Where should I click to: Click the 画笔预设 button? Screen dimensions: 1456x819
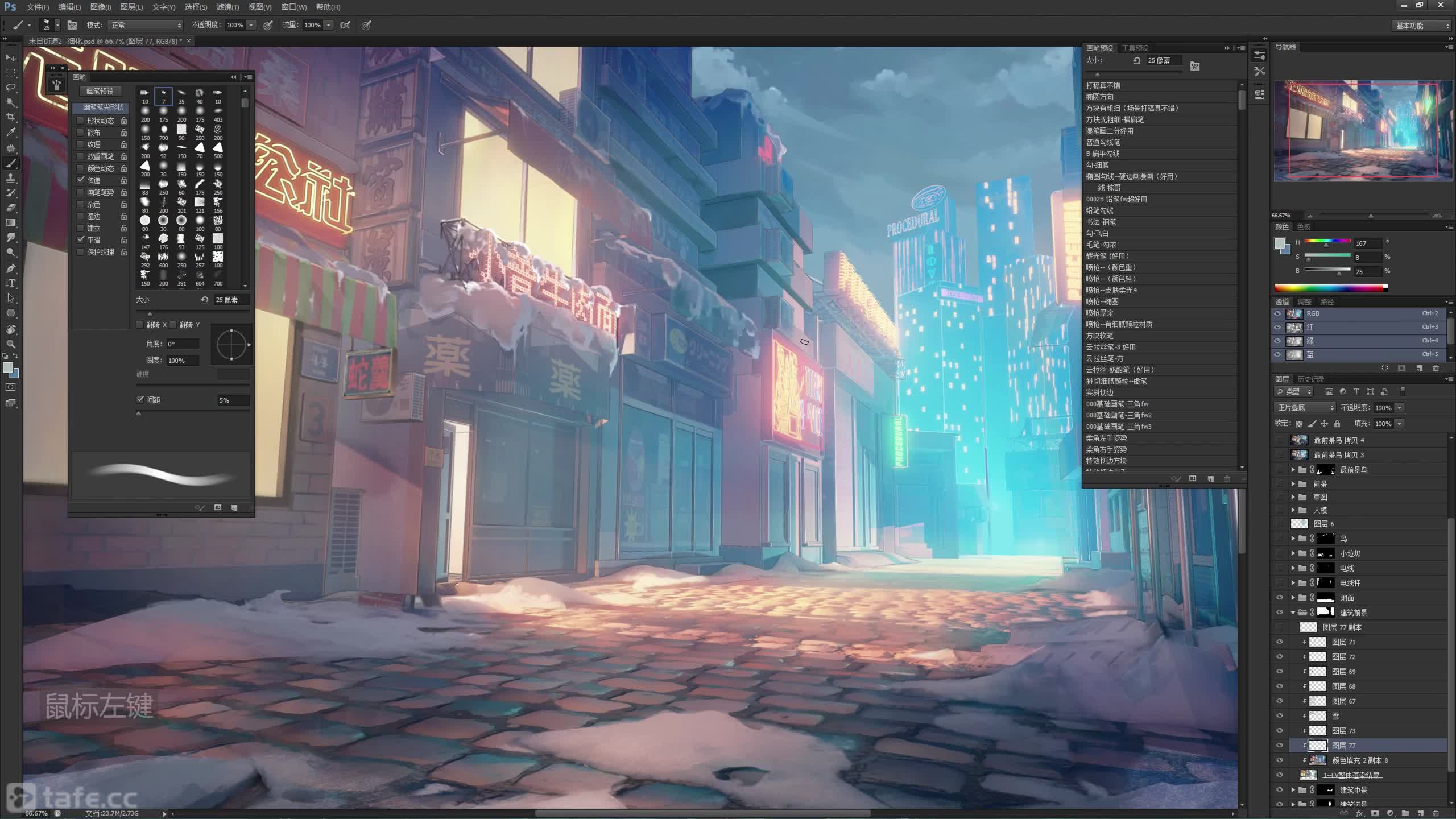point(100,91)
